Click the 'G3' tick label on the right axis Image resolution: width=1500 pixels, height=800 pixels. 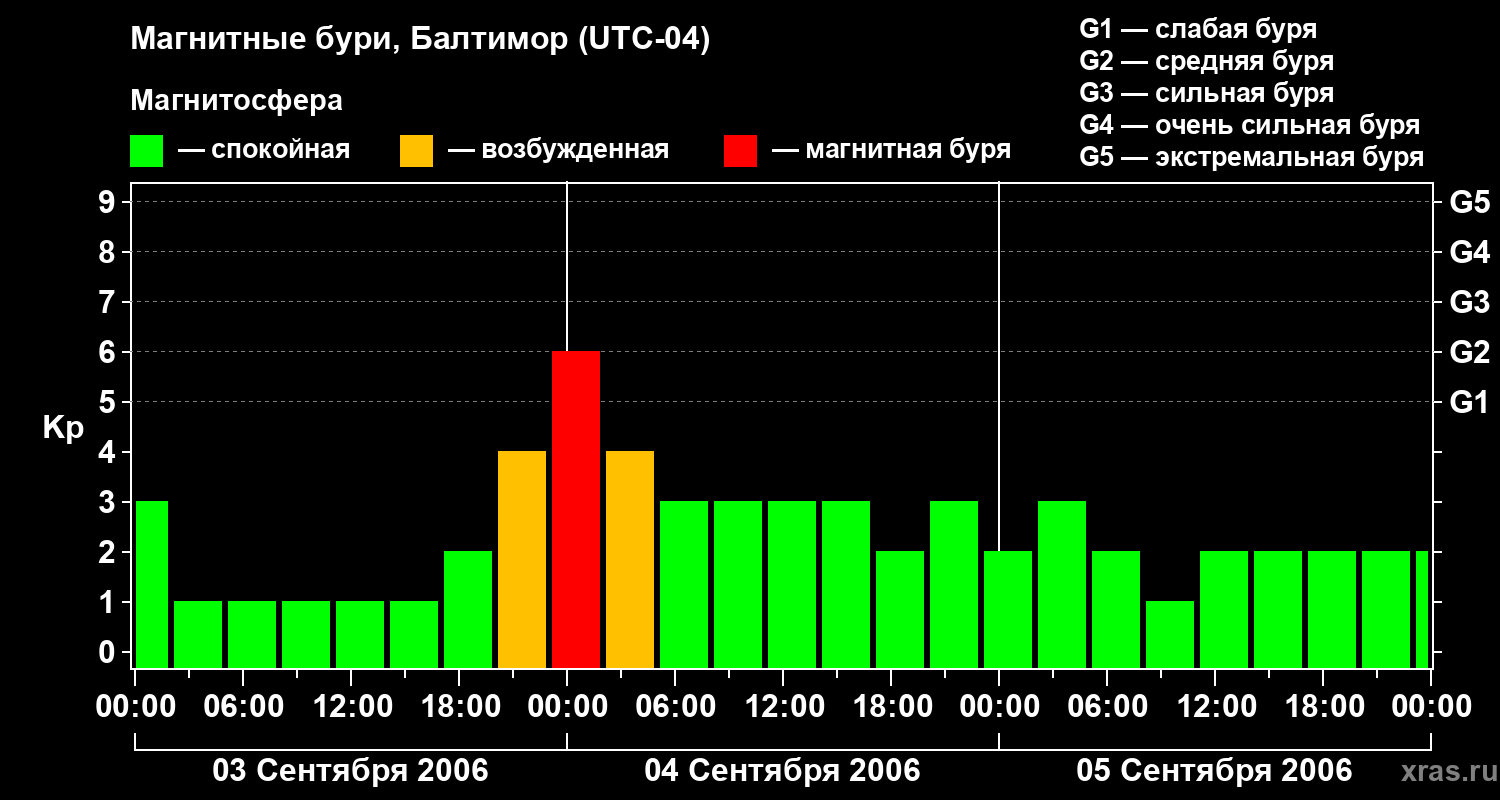coord(1470,302)
